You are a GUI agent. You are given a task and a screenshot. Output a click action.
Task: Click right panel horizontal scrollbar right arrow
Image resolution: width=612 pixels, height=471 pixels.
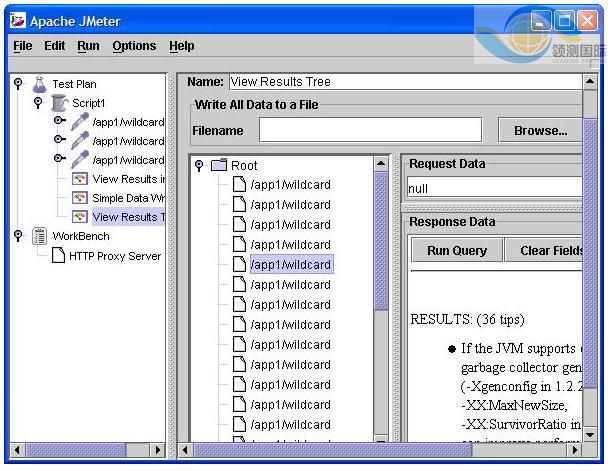[575, 450]
